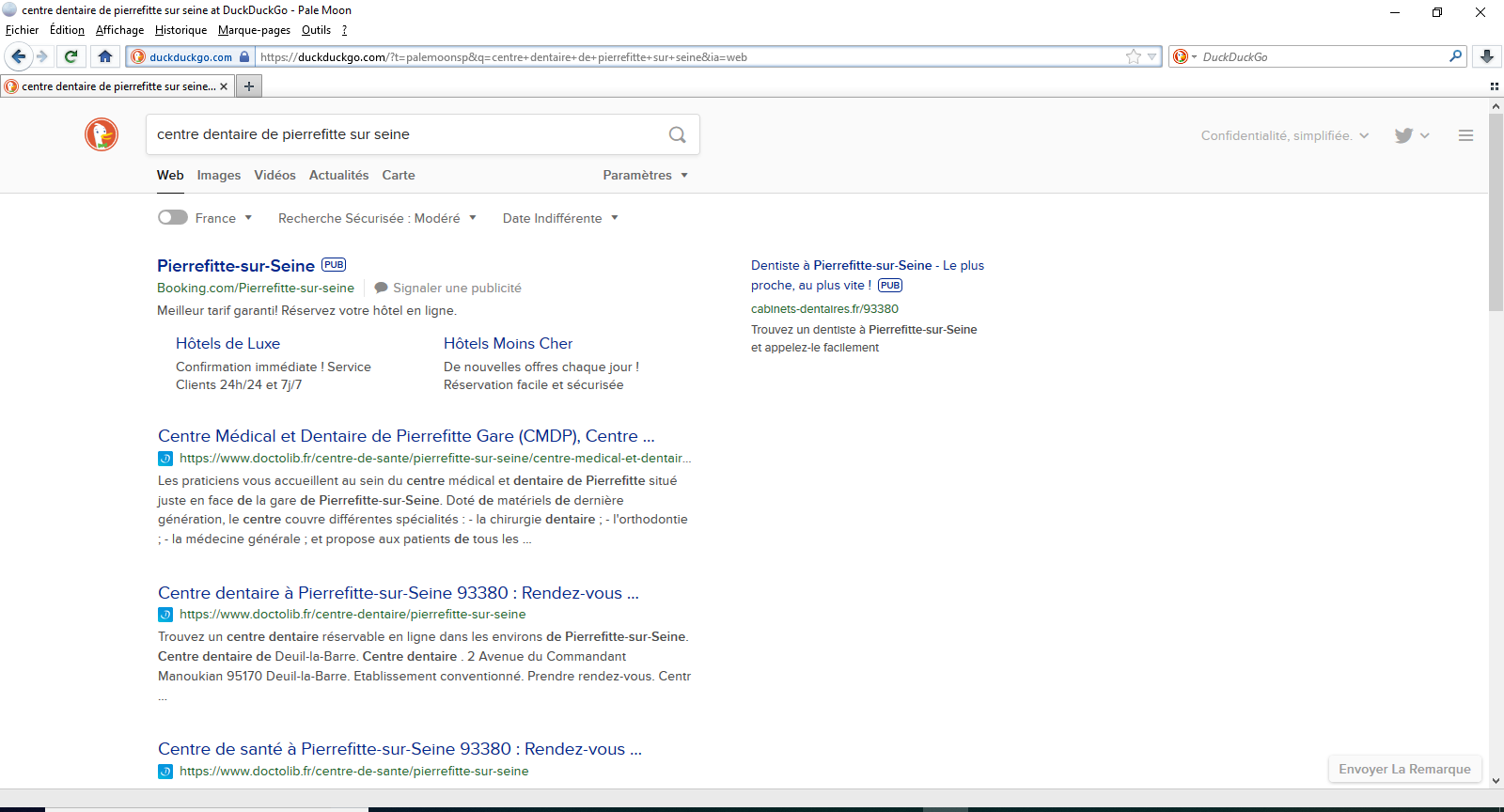Bookmark this page with the star icon

pyautogui.click(x=1134, y=56)
